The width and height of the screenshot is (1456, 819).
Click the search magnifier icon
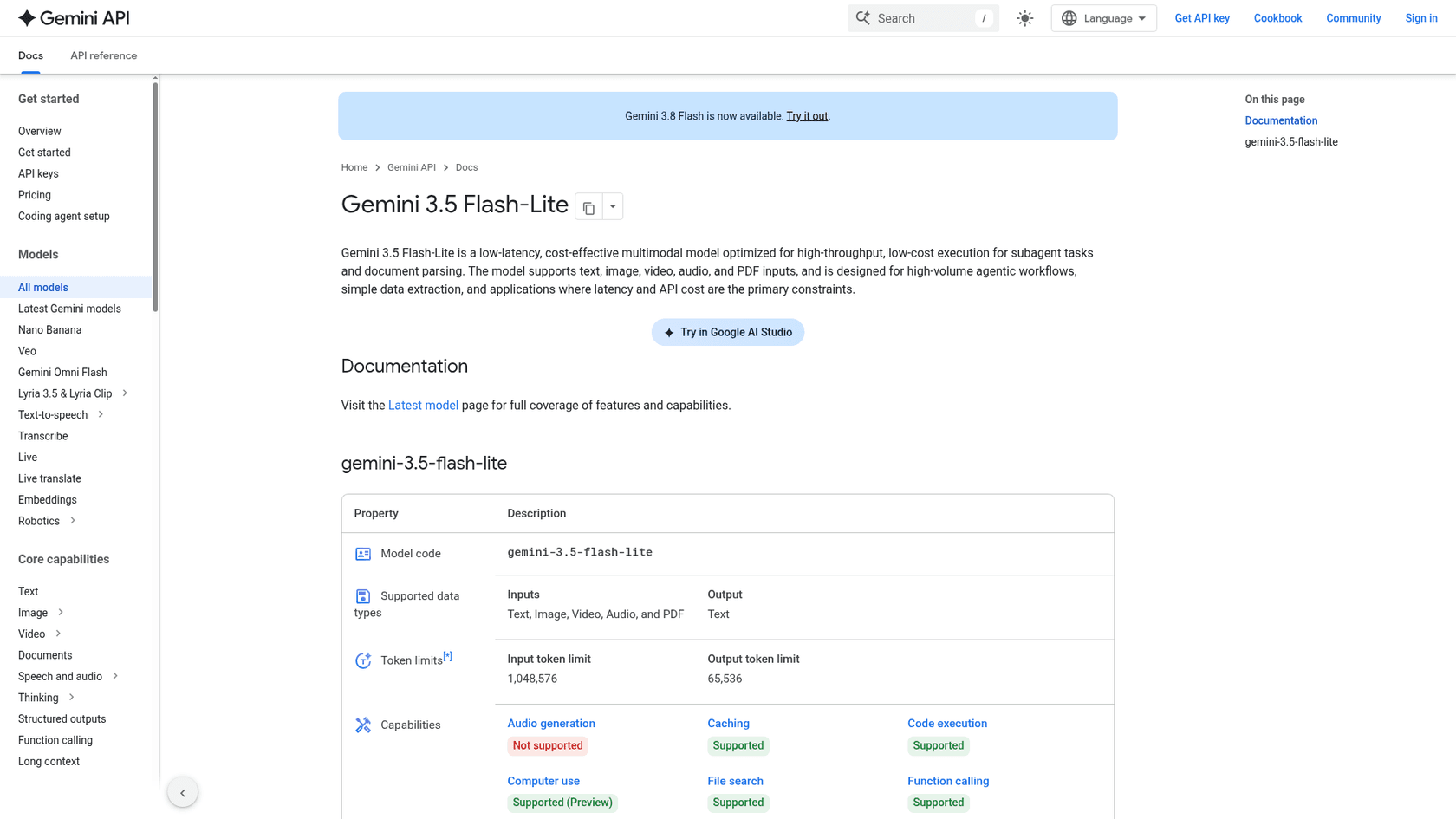coord(863,18)
